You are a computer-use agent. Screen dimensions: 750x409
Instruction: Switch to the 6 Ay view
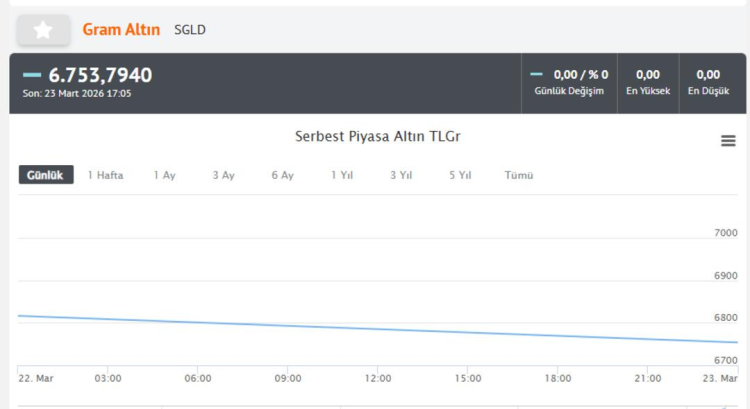coord(282,175)
